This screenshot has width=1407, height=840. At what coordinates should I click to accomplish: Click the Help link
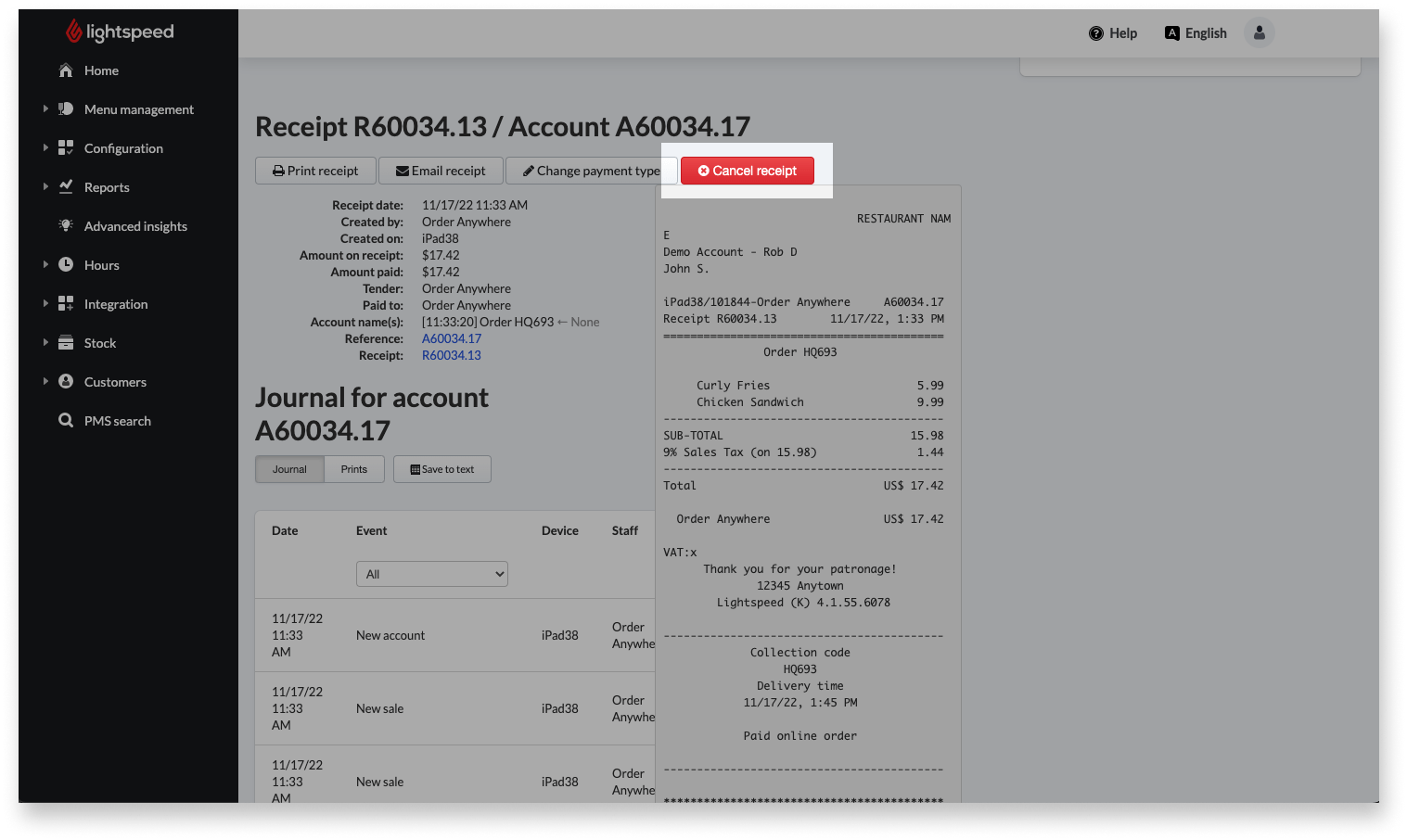point(1113,33)
